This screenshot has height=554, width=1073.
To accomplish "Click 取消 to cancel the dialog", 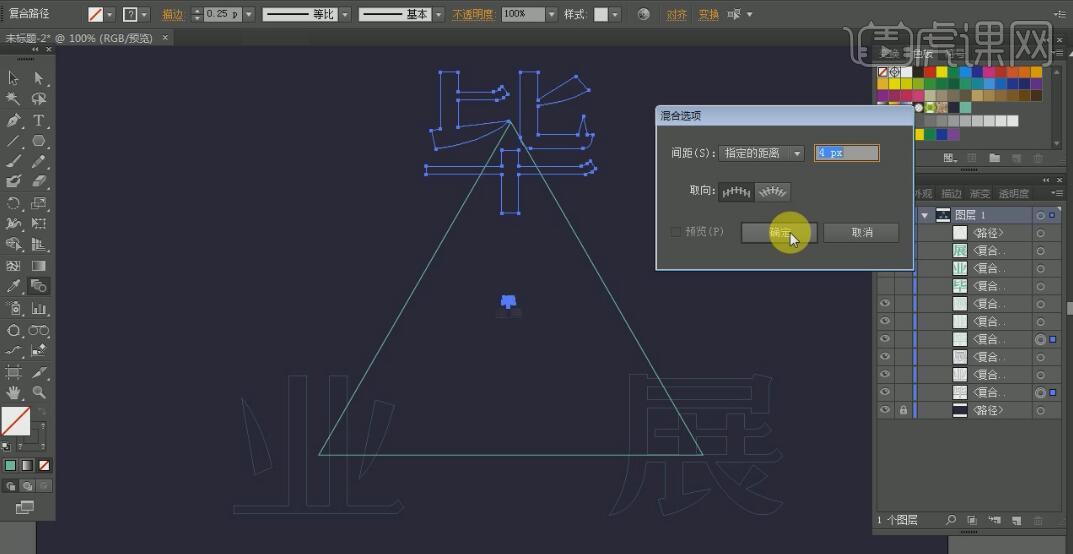I will click(861, 232).
